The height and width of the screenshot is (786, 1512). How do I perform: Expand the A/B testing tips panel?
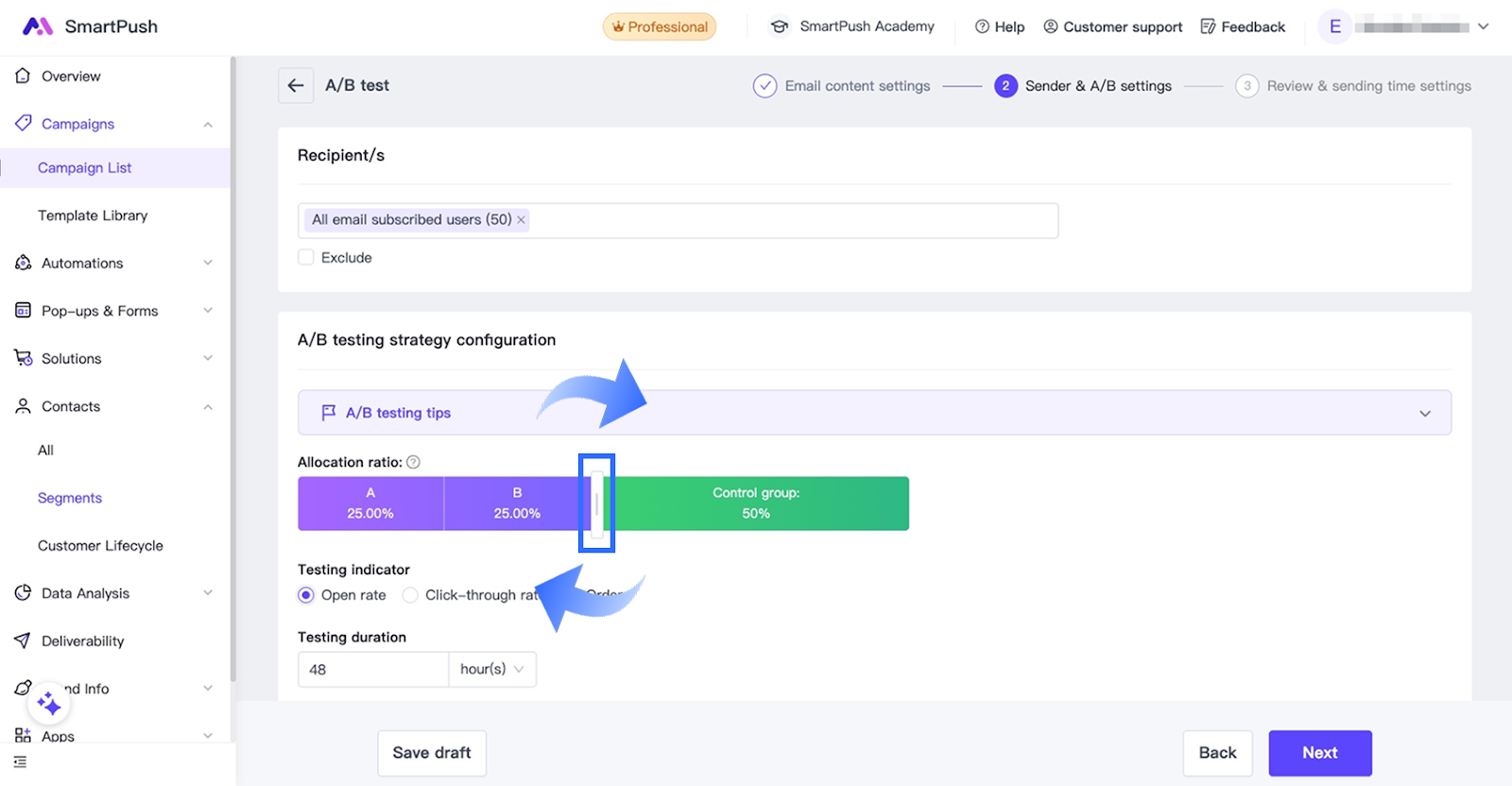pyautogui.click(x=1424, y=414)
